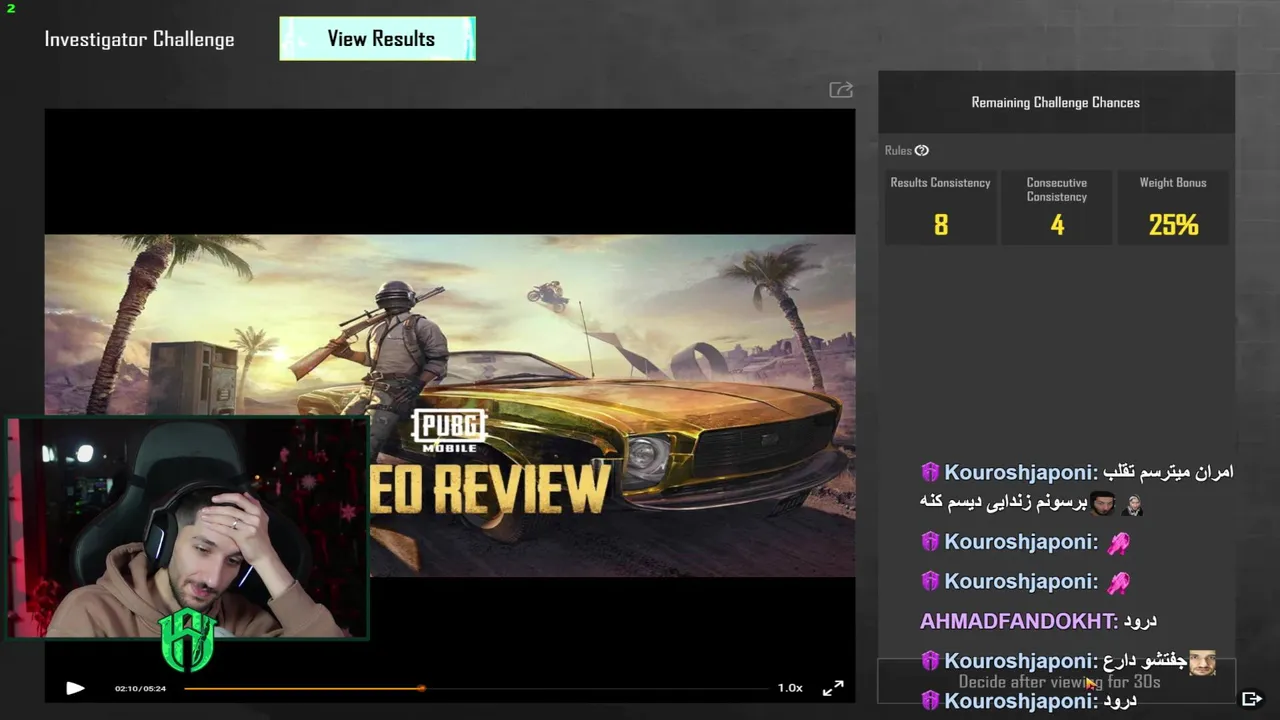Click the webcam overlay of streamer

pos(188,528)
